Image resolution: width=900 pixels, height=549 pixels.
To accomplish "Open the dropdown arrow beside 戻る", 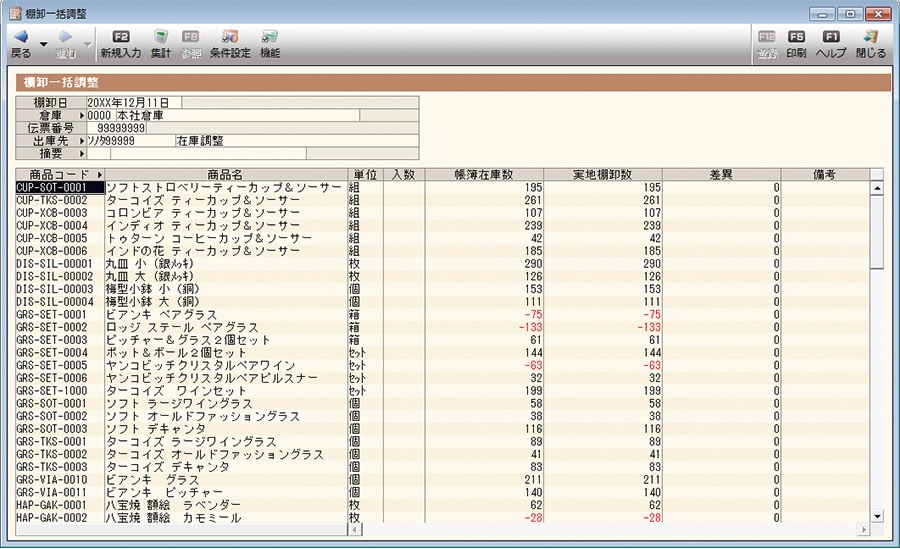I will 44,44.
